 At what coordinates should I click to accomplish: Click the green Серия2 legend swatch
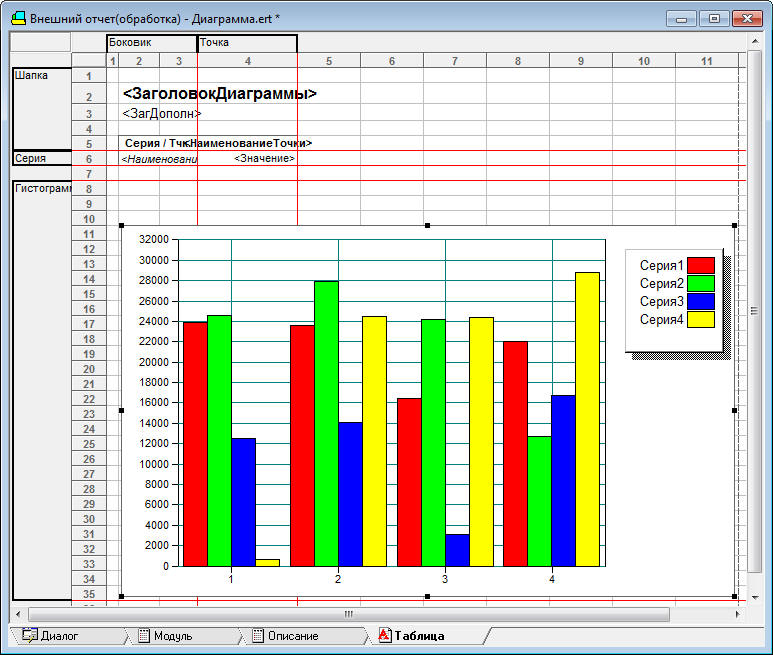pos(701,283)
